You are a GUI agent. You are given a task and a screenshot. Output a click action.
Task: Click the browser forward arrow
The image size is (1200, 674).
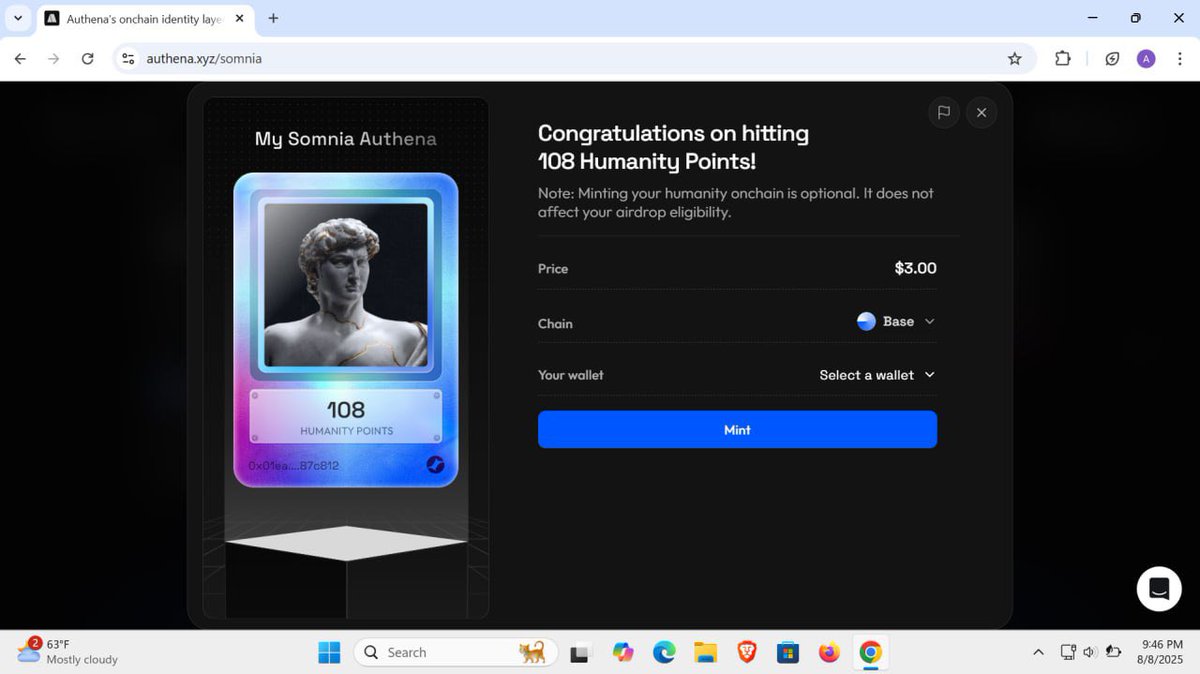(x=54, y=59)
